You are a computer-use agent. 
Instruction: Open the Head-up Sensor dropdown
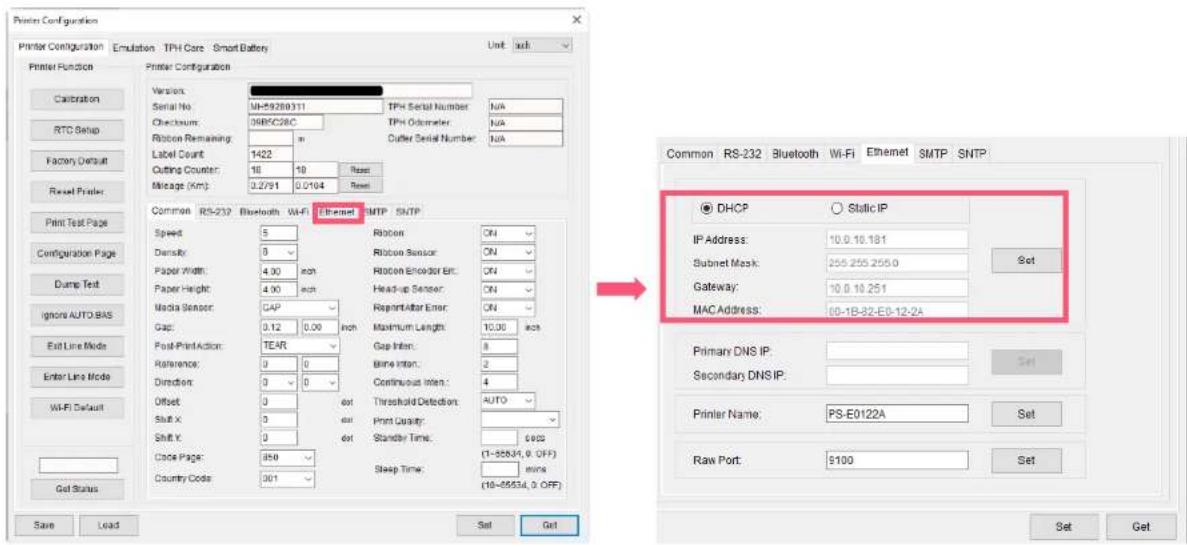pos(508,288)
